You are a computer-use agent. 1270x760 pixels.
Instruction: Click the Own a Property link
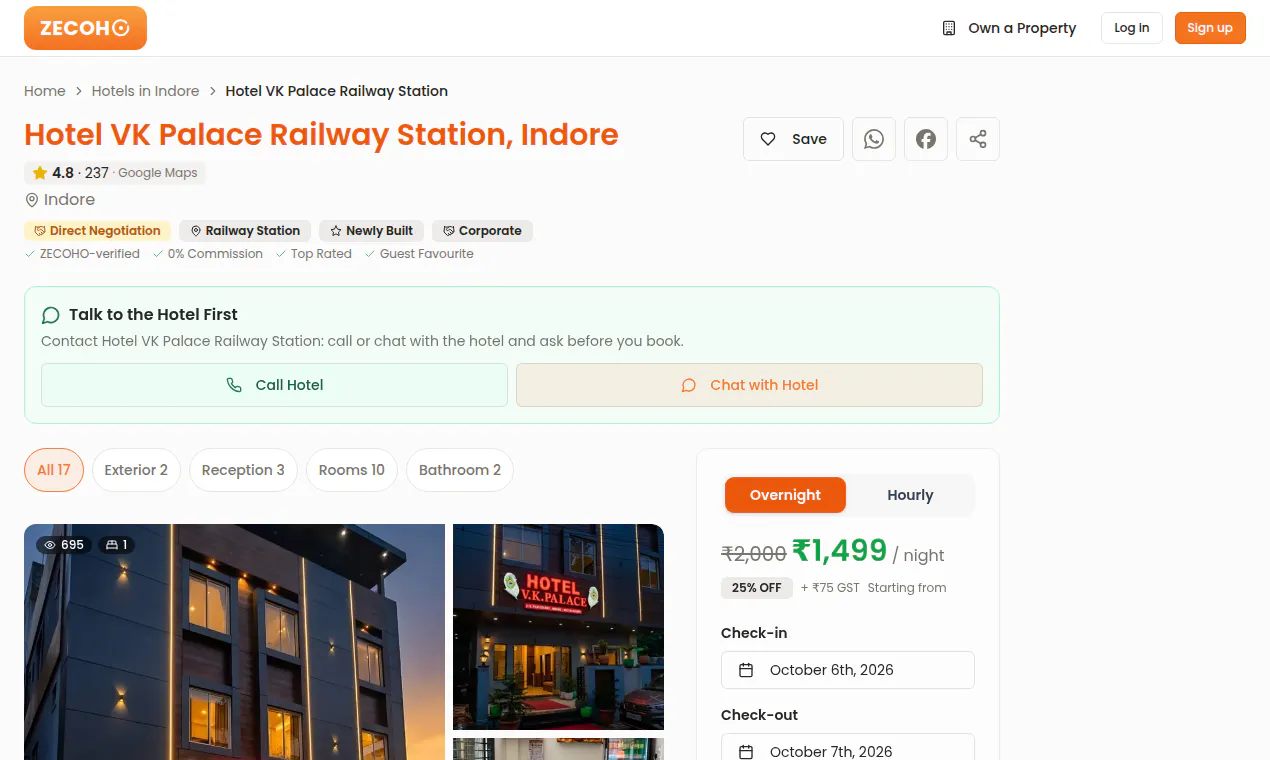coord(1010,28)
